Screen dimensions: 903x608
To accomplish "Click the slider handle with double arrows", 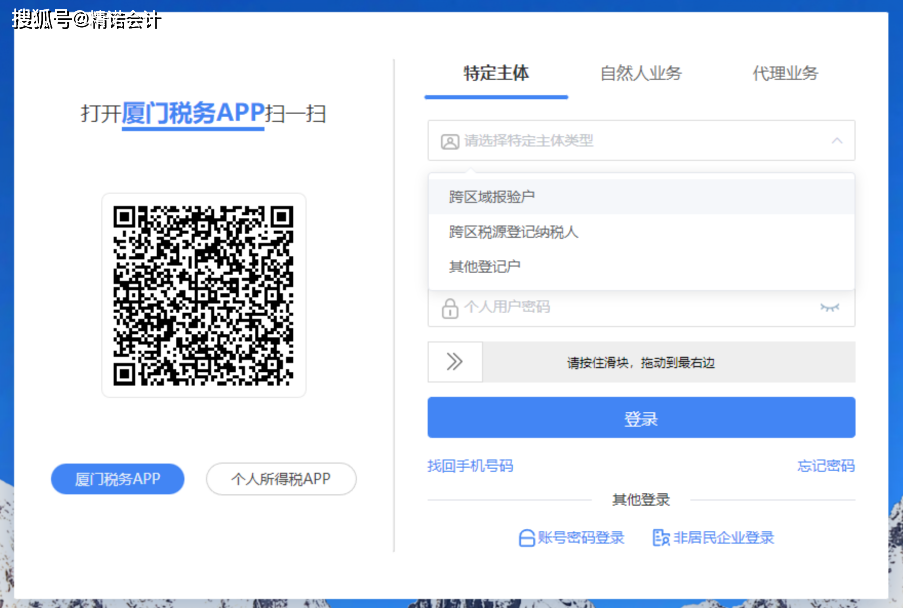I will click(455, 362).
